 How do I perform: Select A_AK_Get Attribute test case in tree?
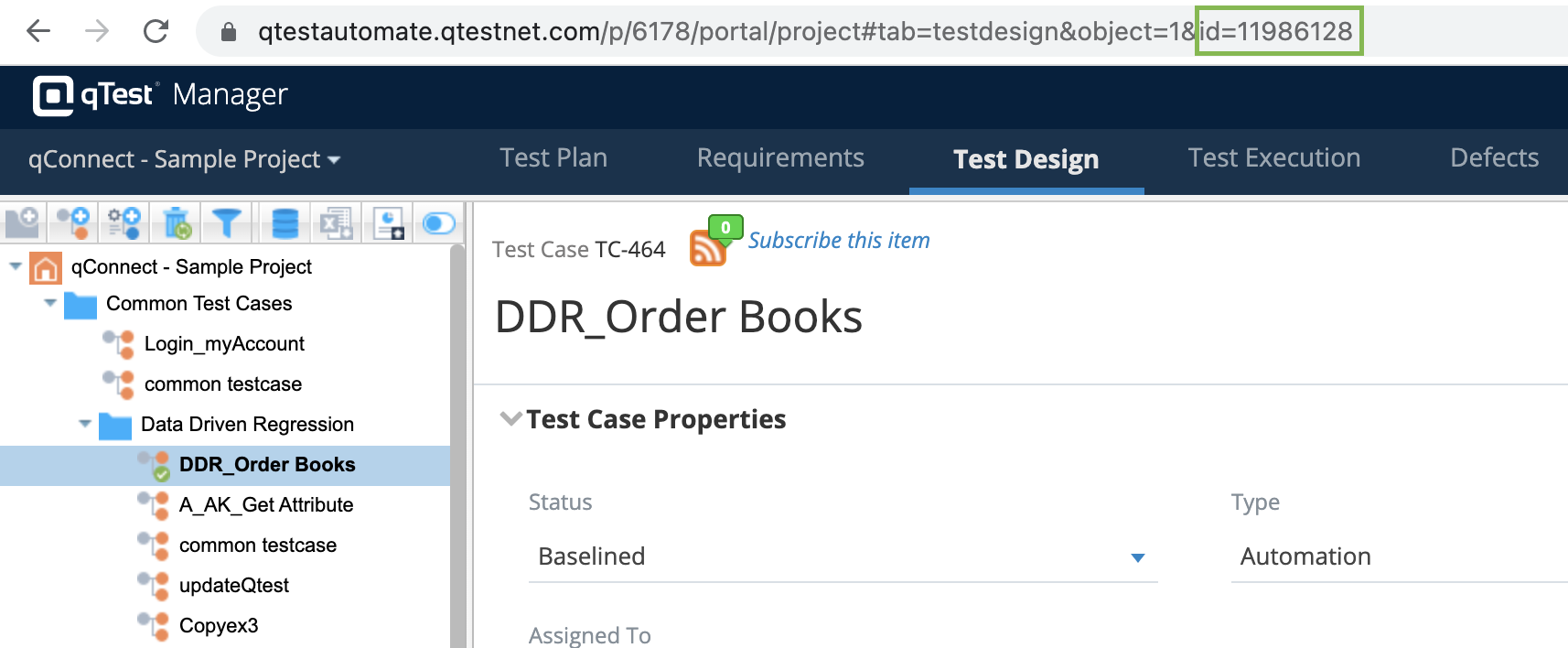click(265, 504)
